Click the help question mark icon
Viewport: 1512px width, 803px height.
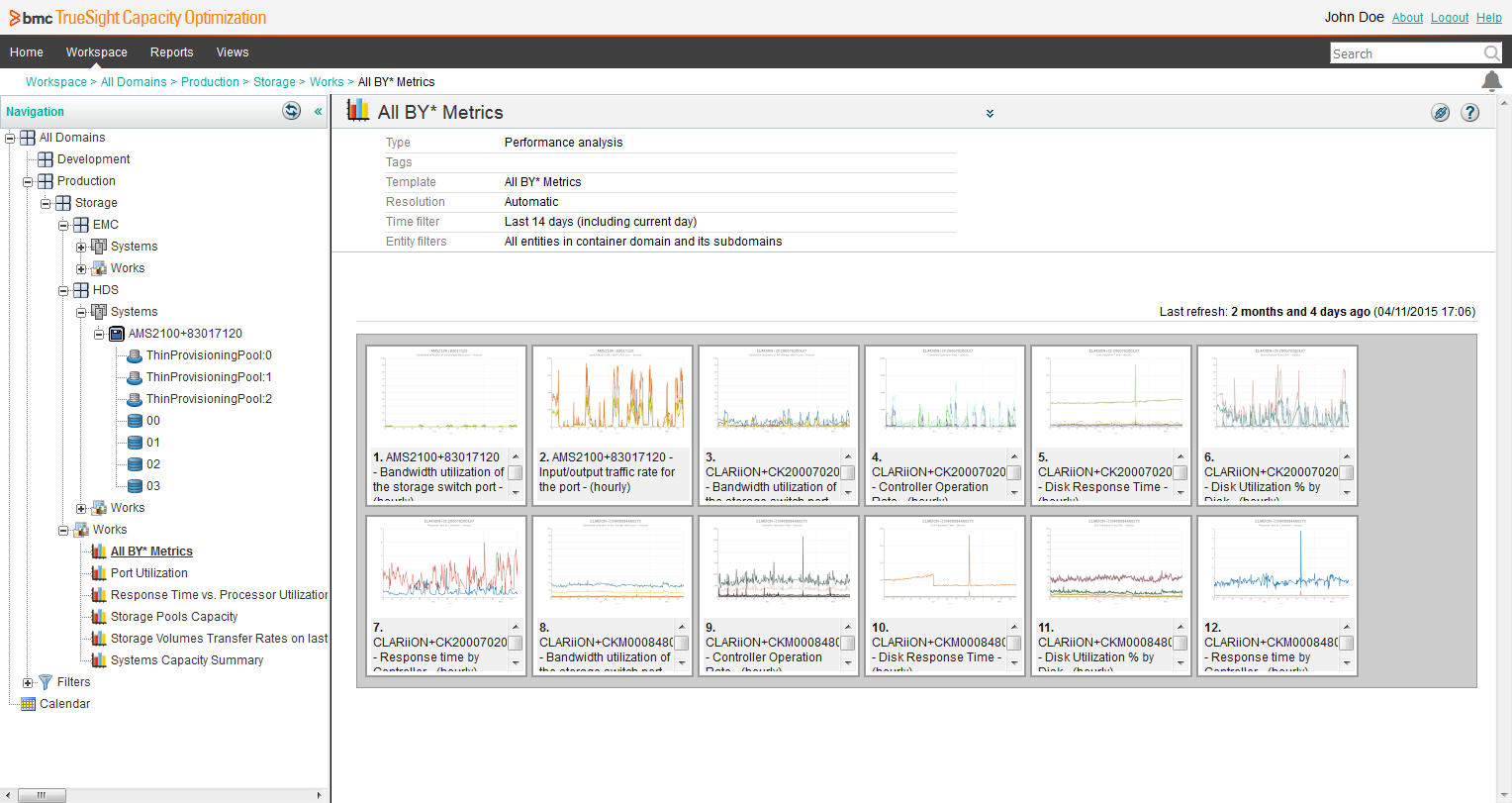[1470, 113]
